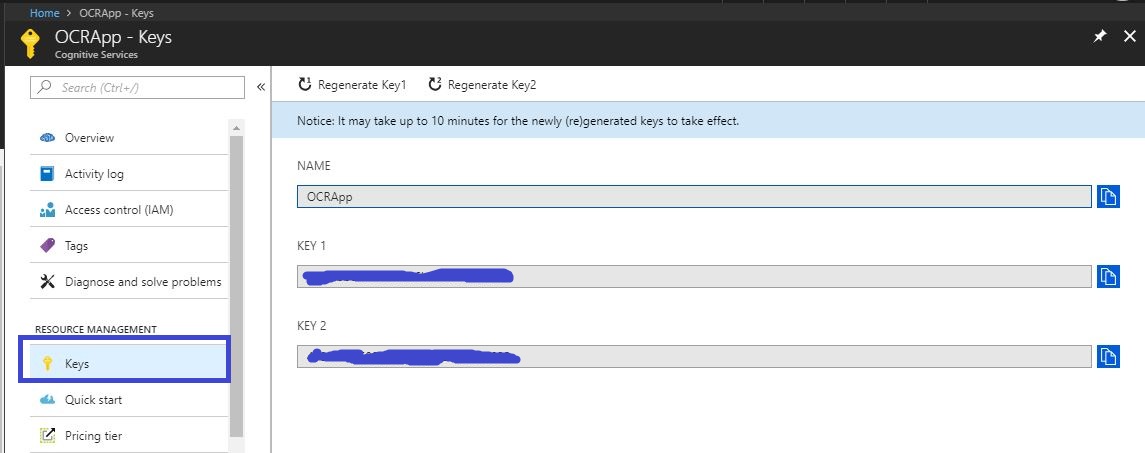Click the NAME field containing OCRApp
The width and height of the screenshot is (1145, 453).
click(x=694, y=197)
